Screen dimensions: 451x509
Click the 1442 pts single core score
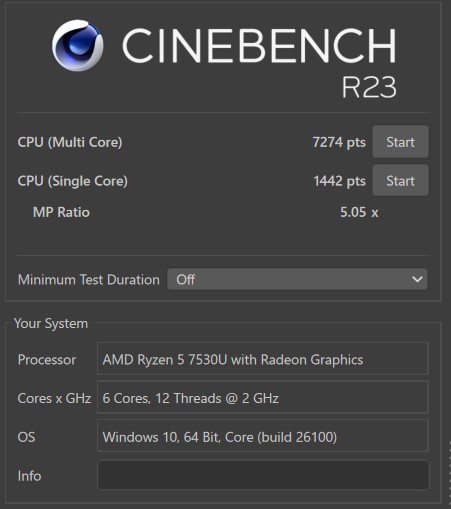point(339,181)
